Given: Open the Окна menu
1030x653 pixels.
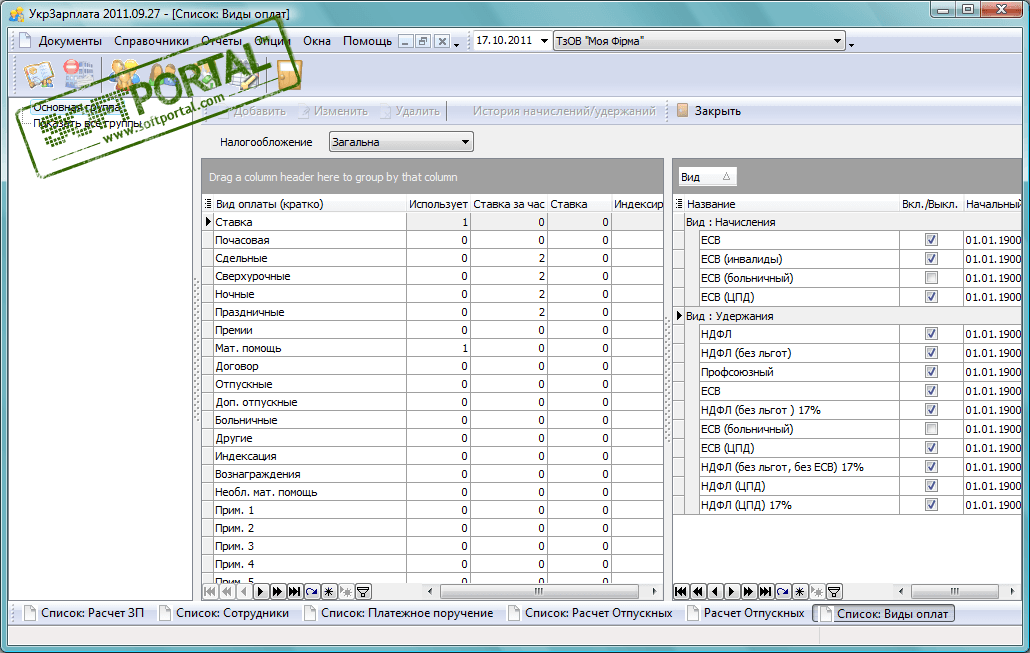Looking at the screenshot, I should (x=317, y=41).
